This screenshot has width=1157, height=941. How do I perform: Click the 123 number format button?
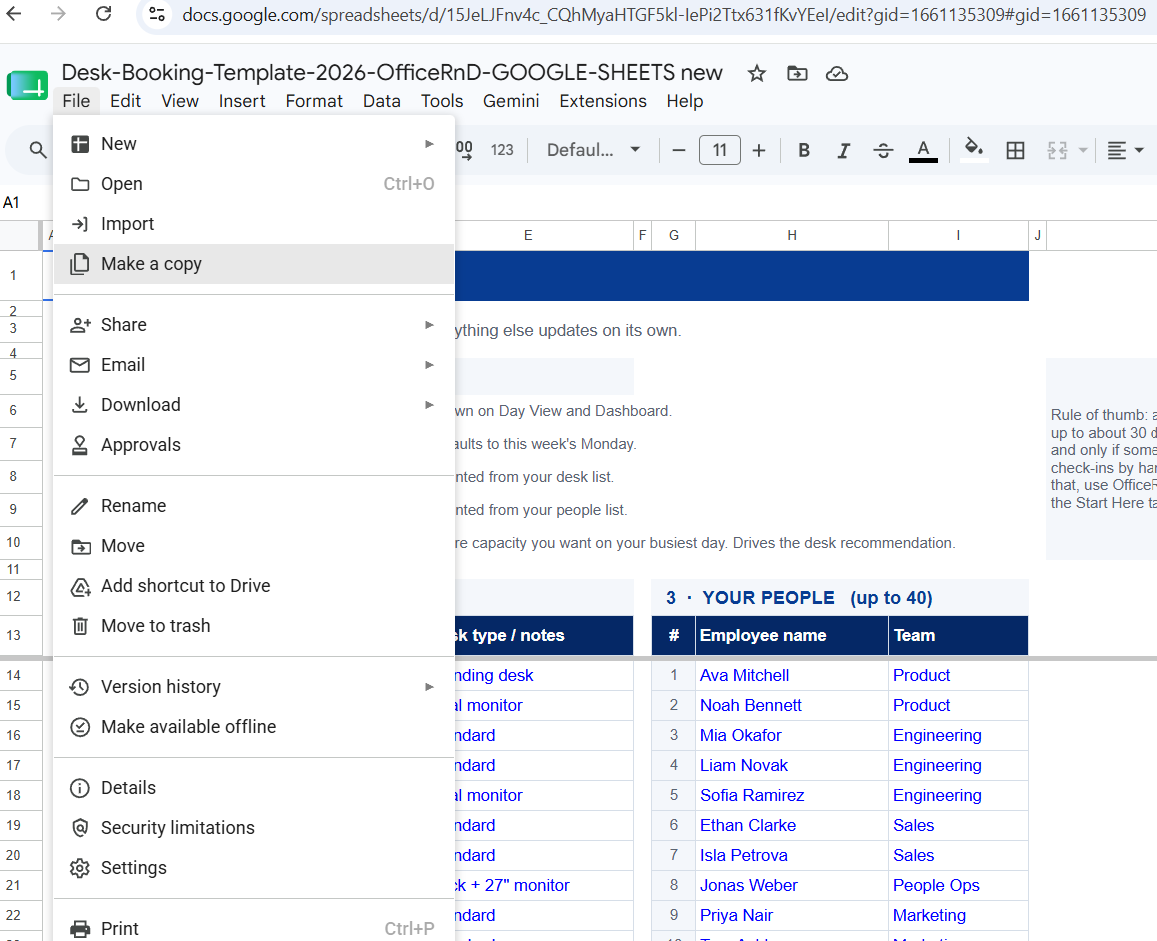pos(502,150)
